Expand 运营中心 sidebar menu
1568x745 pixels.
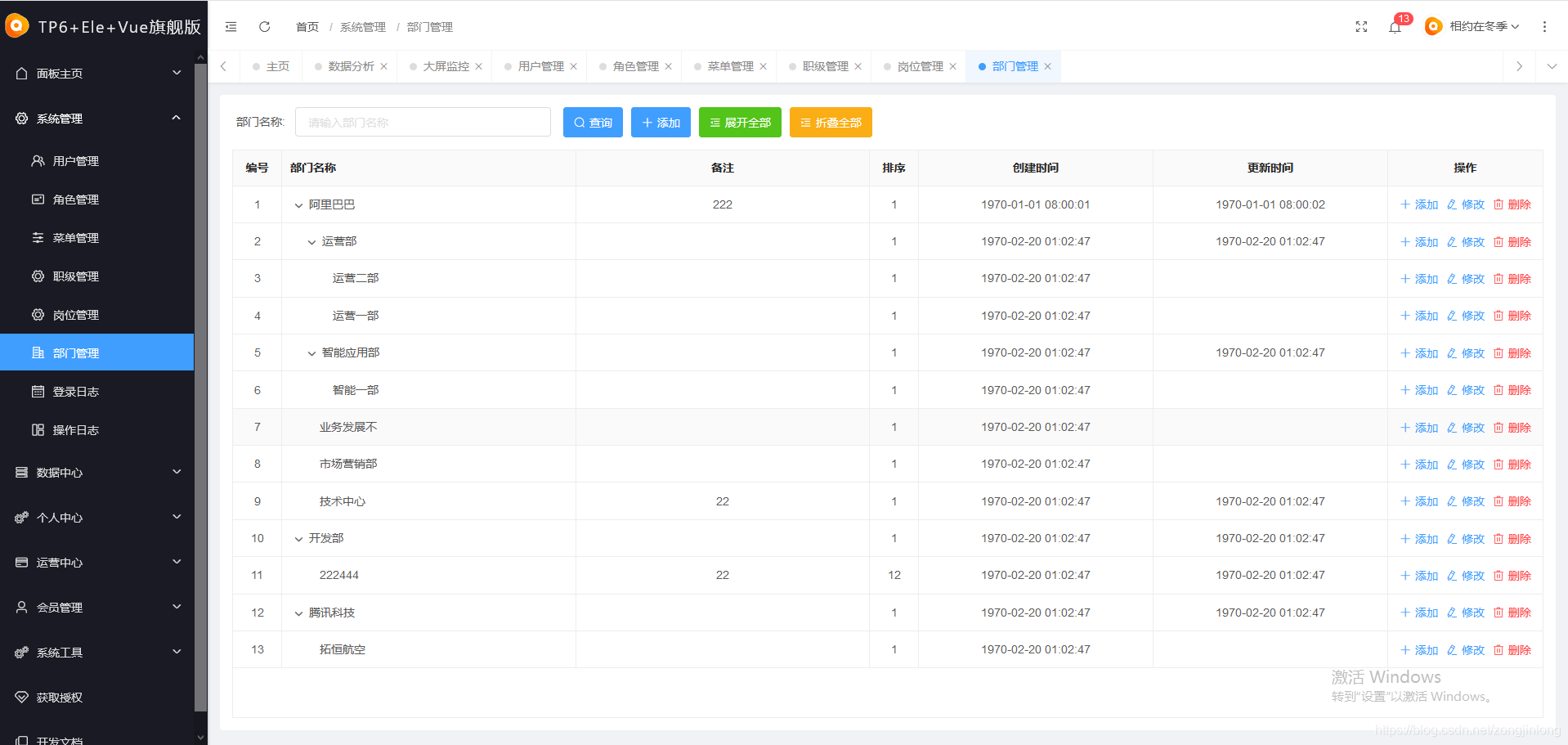tap(96, 563)
